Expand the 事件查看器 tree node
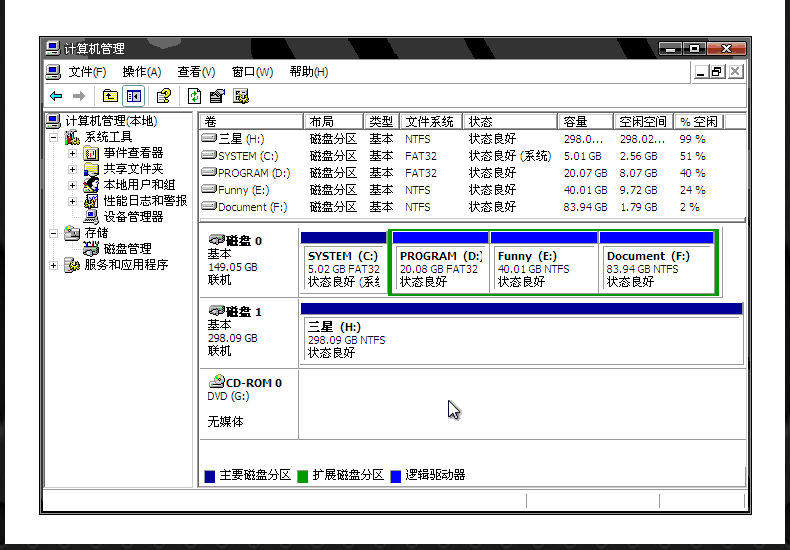This screenshot has height=550, width=790. 73,153
